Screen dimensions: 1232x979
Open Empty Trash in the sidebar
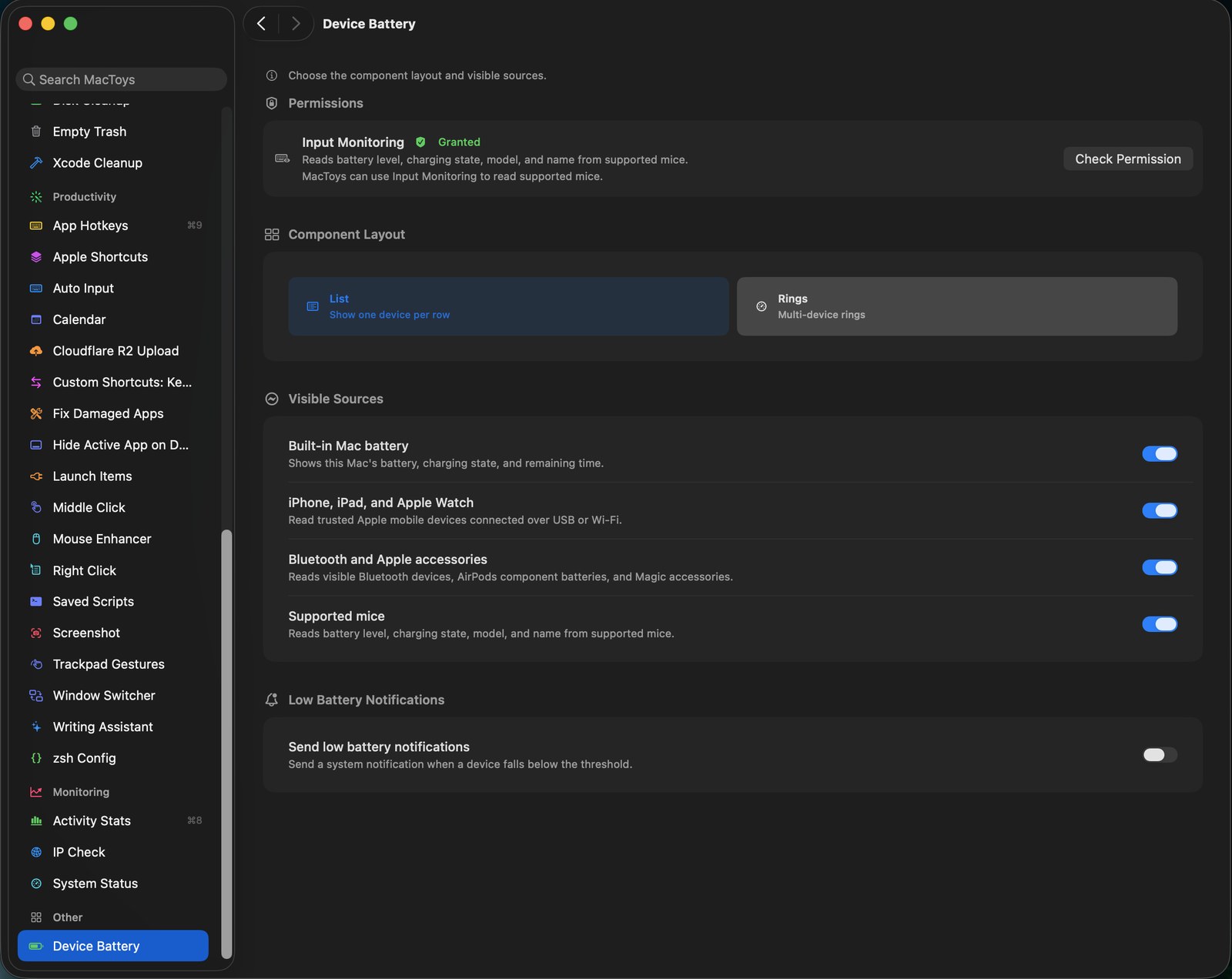(x=112, y=132)
